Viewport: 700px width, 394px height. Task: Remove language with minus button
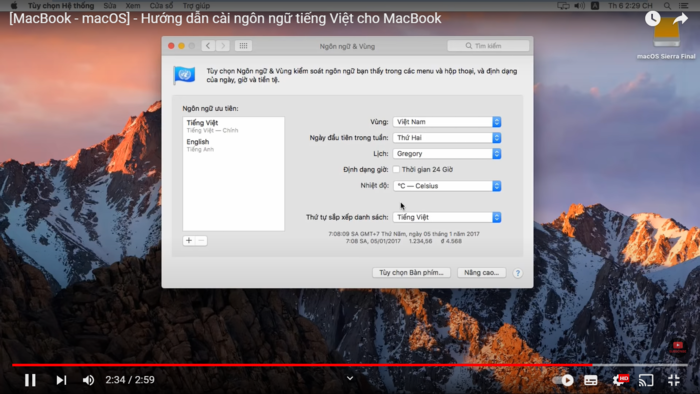coord(201,241)
